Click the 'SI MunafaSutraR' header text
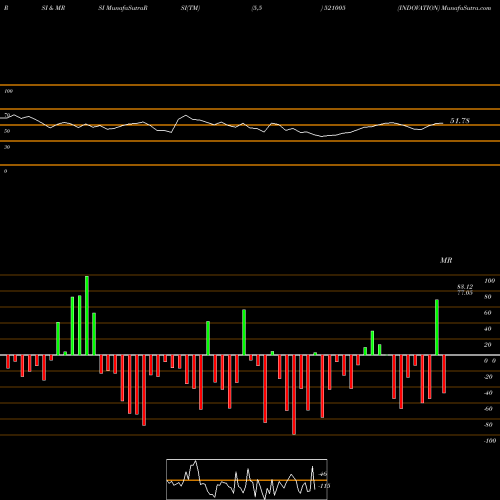Screen dimensions: 500x500 (123, 8)
